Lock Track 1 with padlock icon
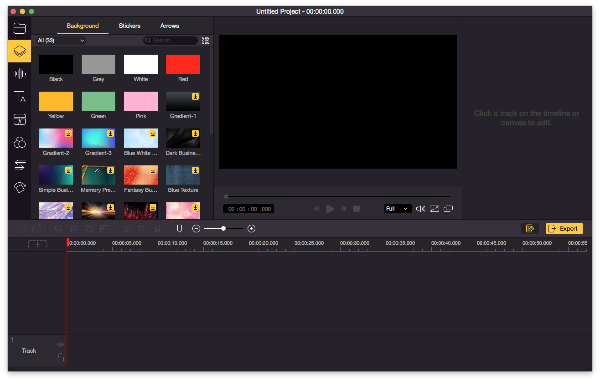Screen dimensions: 600x381 60,357
